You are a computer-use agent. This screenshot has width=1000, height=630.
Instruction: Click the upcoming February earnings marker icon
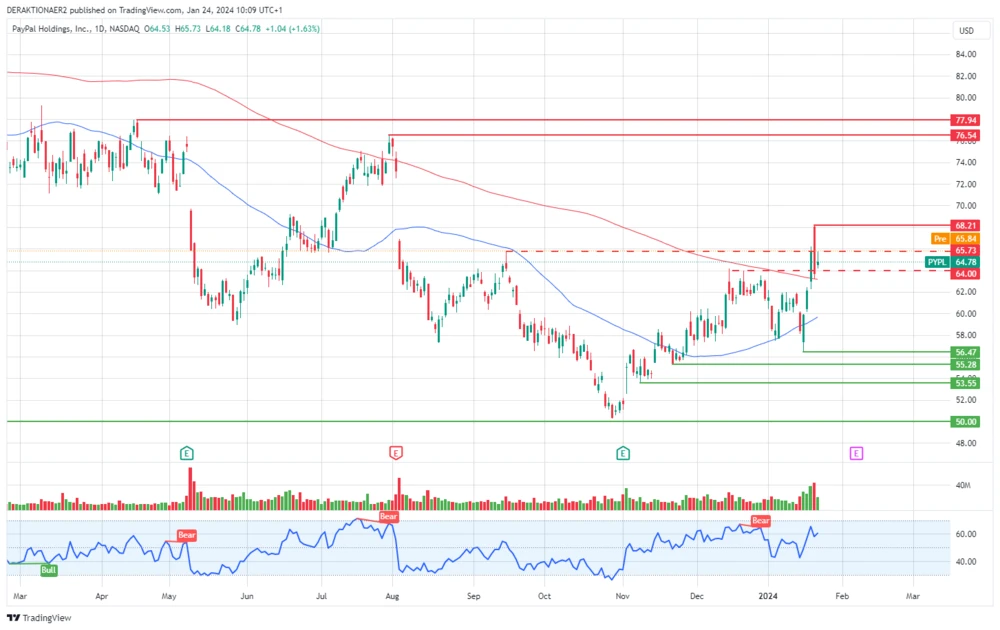pyautogui.click(x=857, y=453)
